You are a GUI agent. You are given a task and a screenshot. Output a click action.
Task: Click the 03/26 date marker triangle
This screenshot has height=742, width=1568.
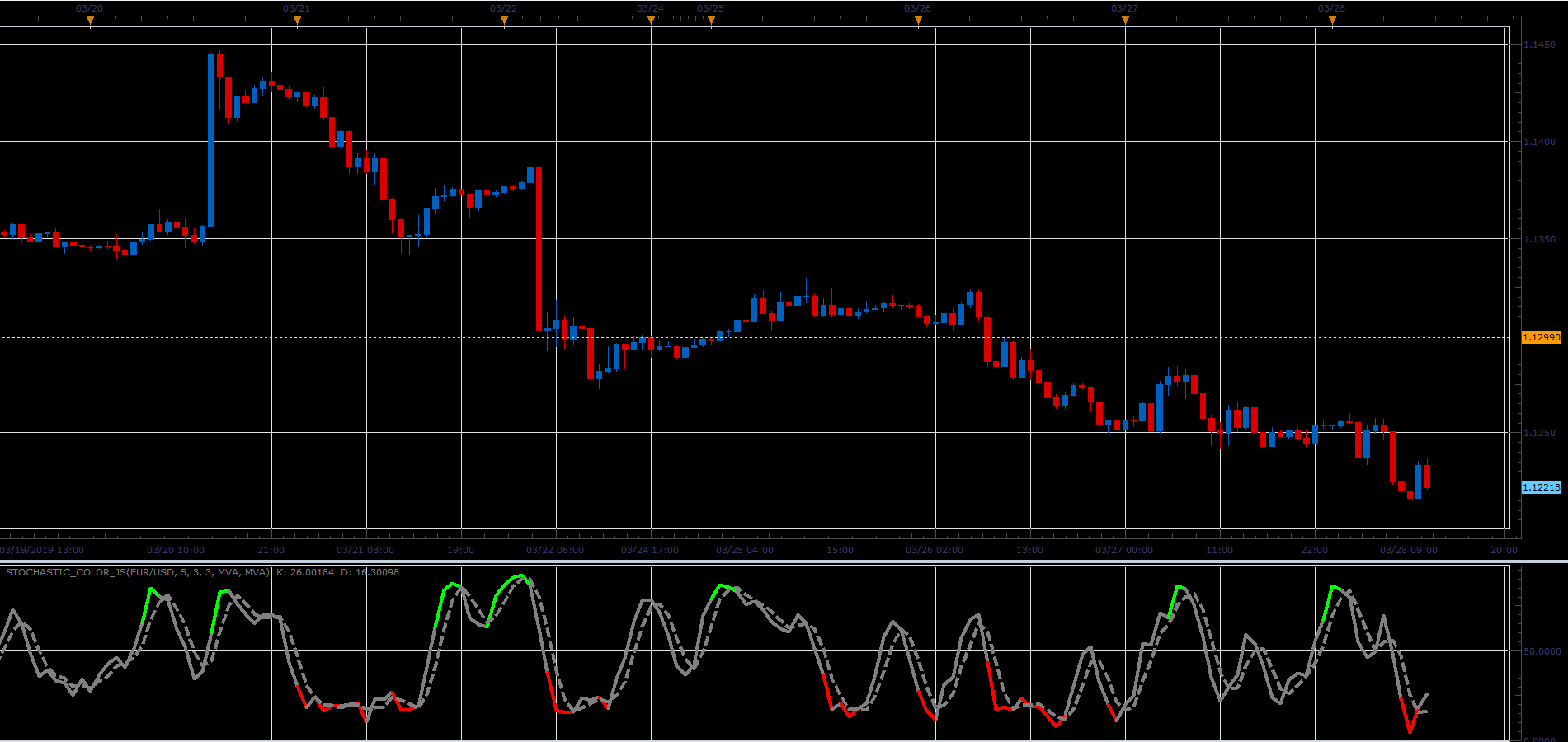918,21
